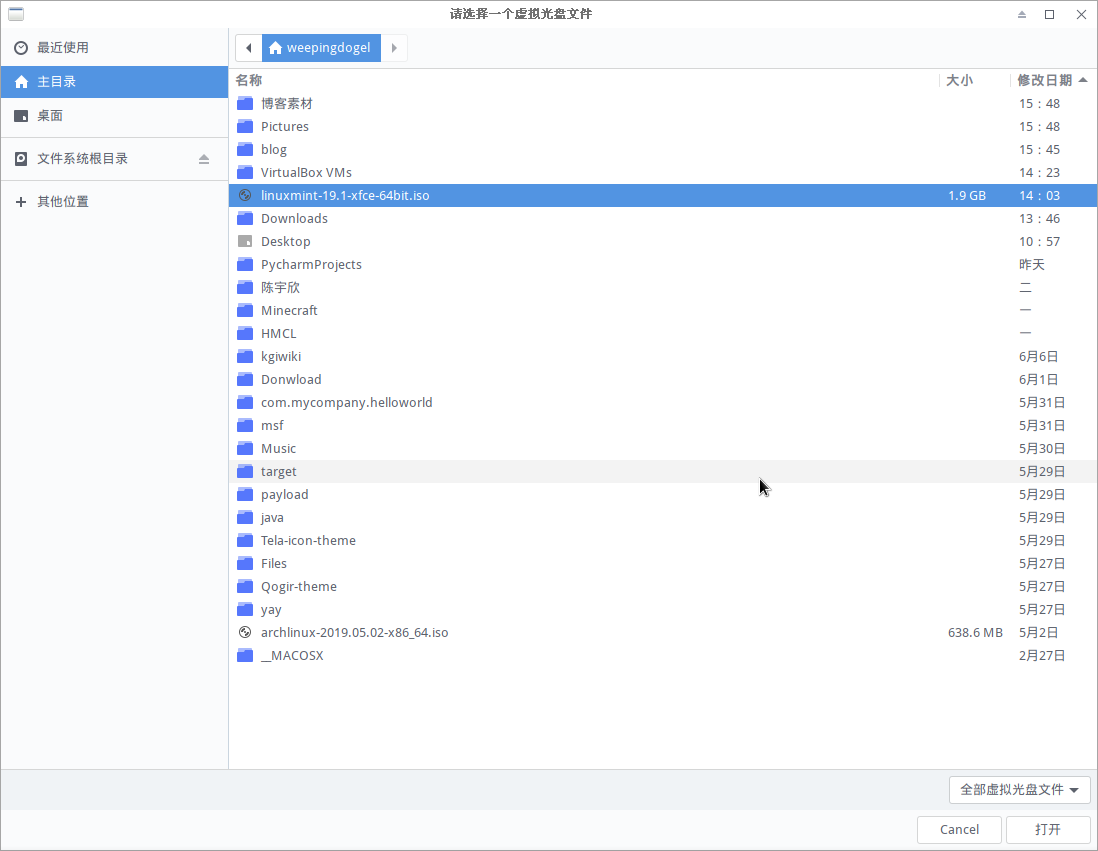
Task: Go back using the left path arrow
Action: tap(248, 48)
